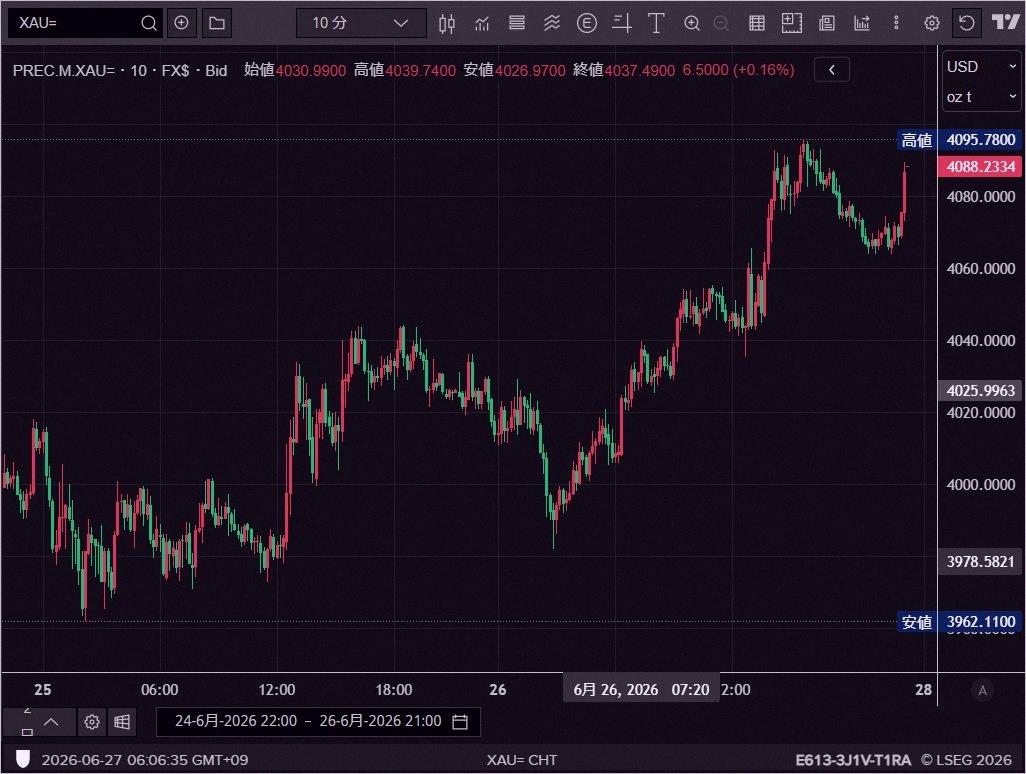The width and height of the screenshot is (1026, 774).
Task: Click the zoom out magnifier icon
Action: point(721,24)
